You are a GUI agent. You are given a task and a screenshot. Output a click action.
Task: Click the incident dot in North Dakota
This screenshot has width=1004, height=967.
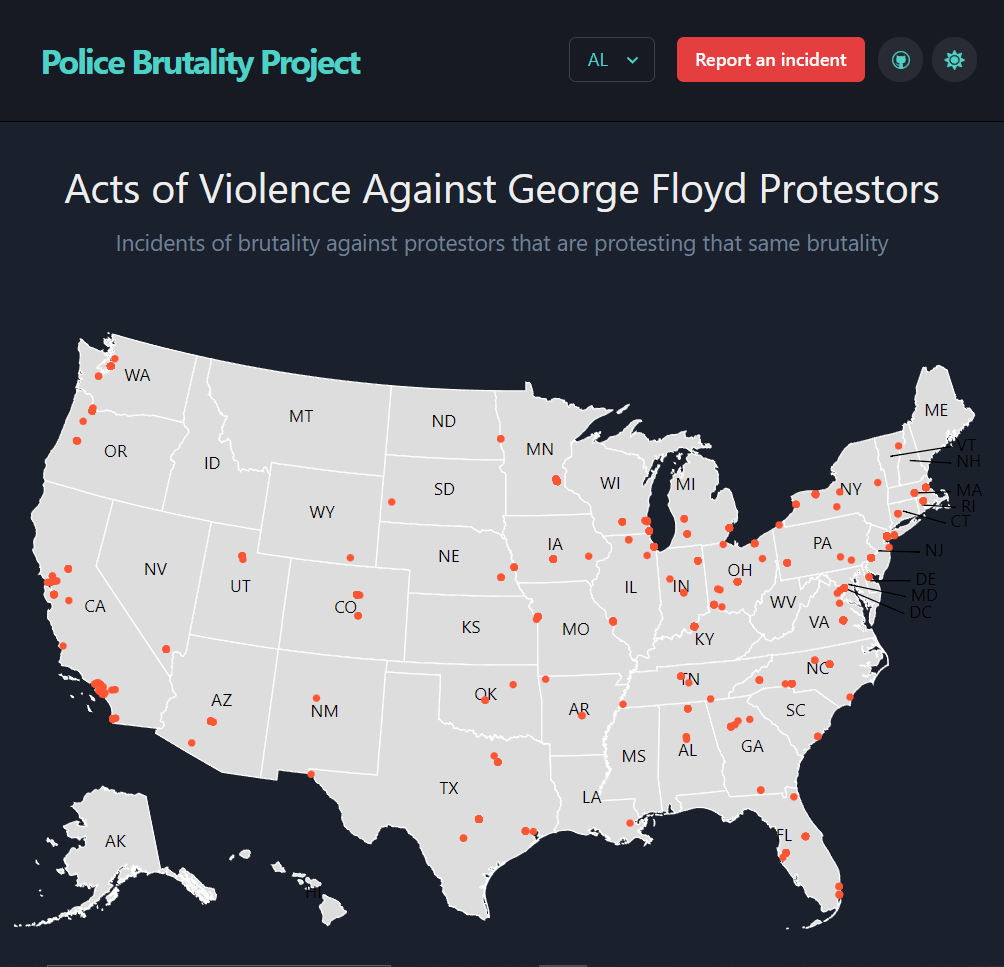click(x=501, y=439)
